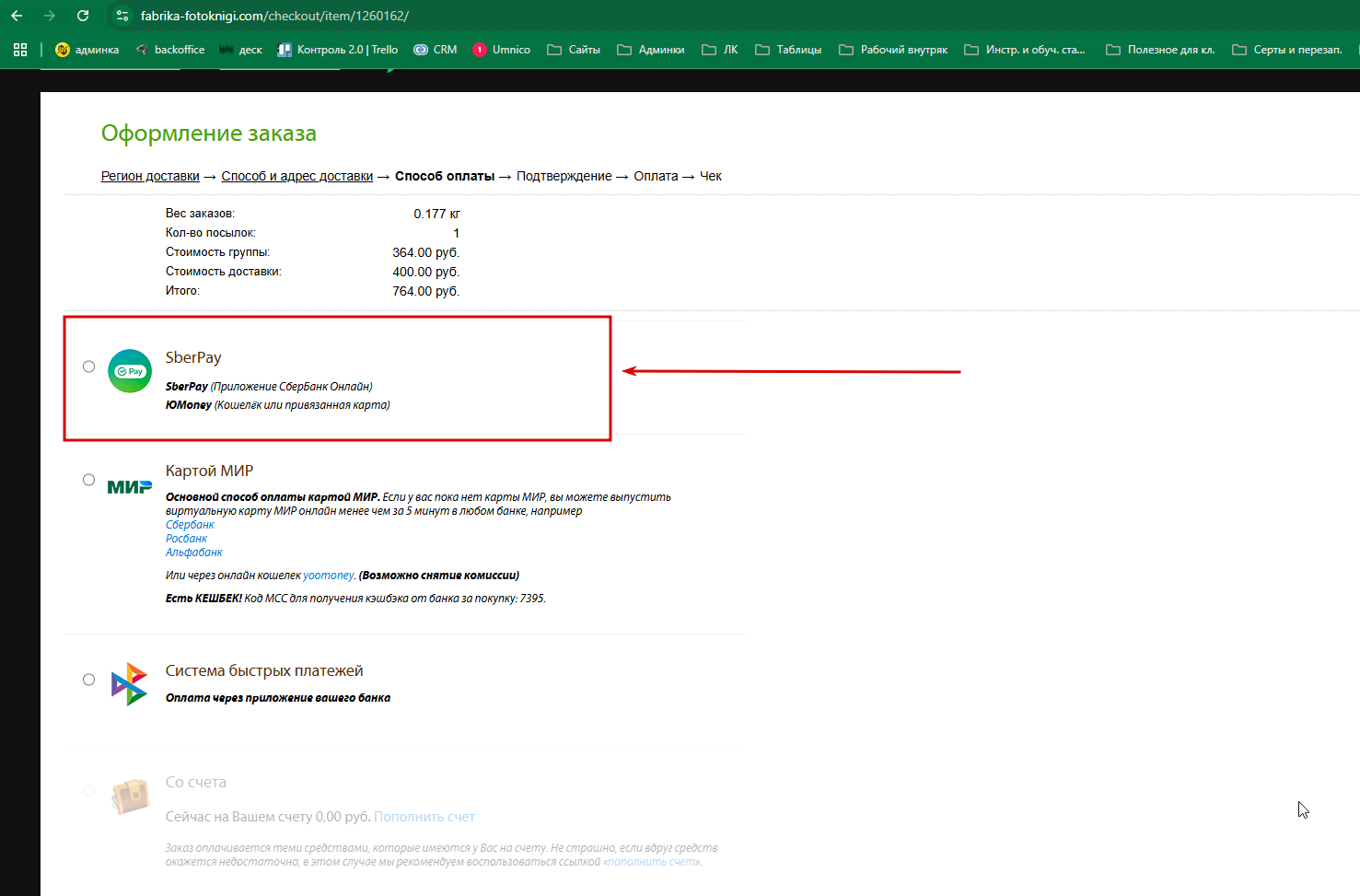The width and height of the screenshot is (1360, 896).
Task: Open the Umnico bookmark
Action: [502, 50]
